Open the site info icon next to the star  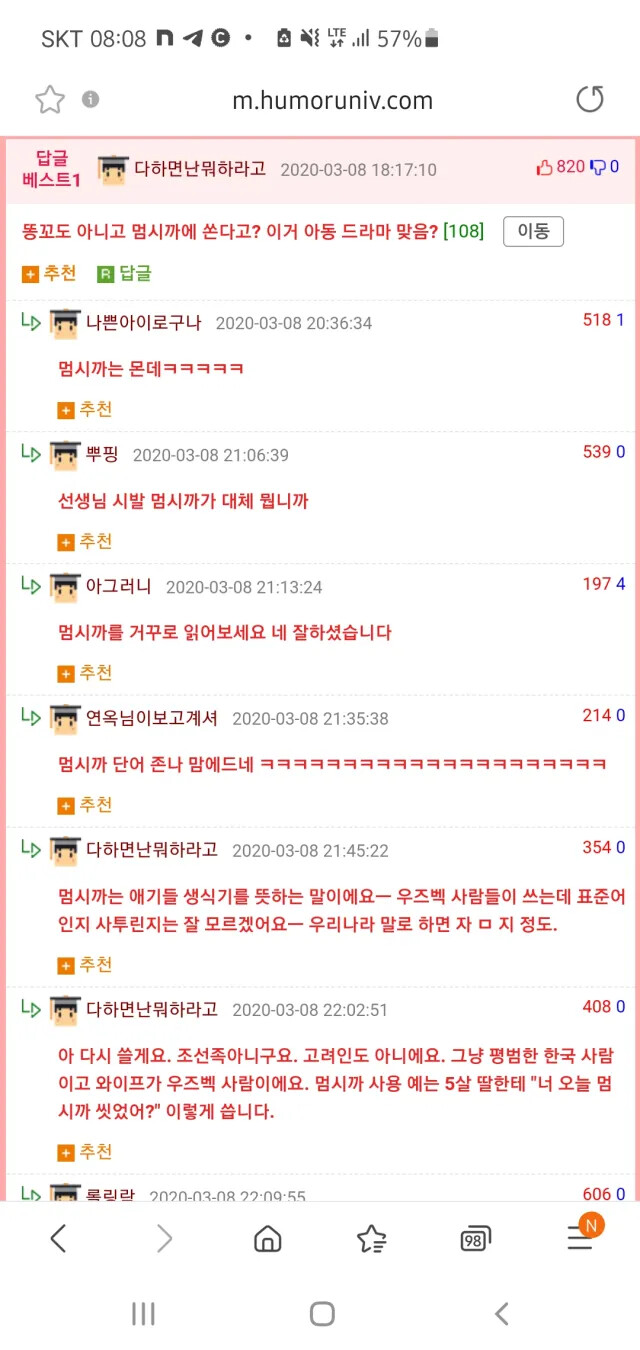coord(91,99)
